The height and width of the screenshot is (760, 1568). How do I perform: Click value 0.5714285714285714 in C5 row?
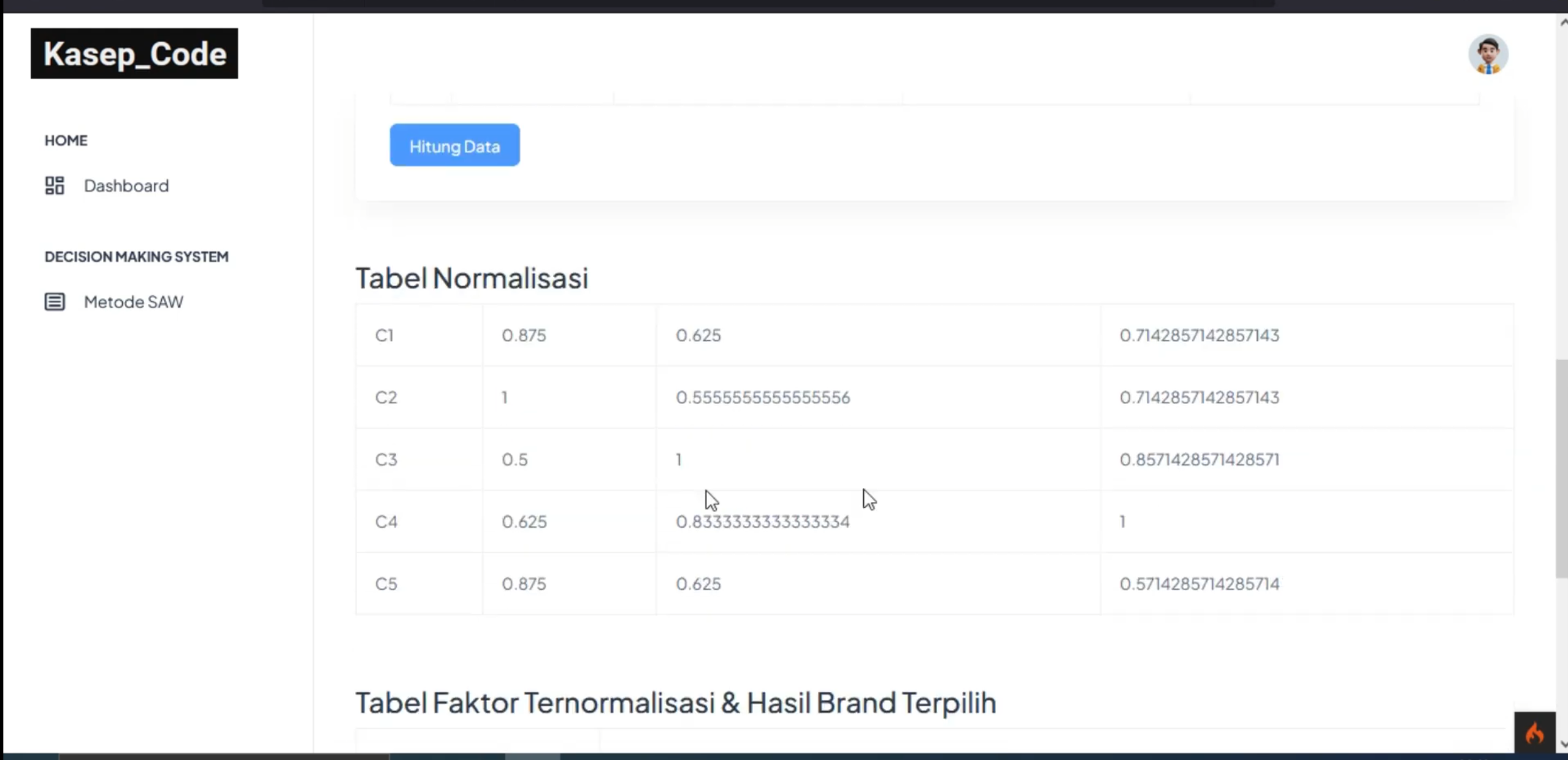pyautogui.click(x=1199, y=583)
